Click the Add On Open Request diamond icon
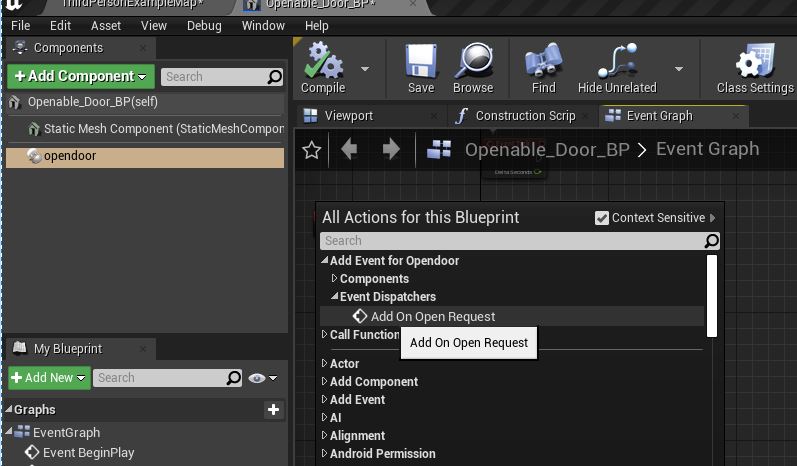Viewport: 797px width, 466px height. click(359, 316)
